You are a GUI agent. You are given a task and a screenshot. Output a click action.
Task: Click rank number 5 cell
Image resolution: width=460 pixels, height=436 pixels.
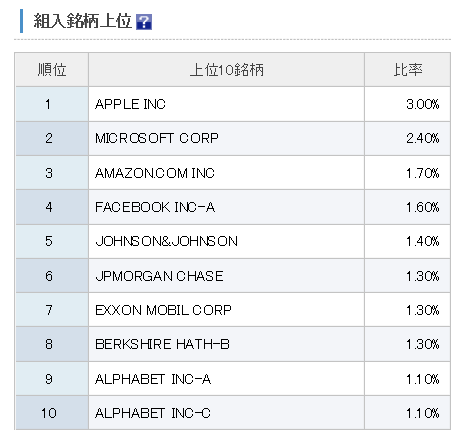(52, 241)
